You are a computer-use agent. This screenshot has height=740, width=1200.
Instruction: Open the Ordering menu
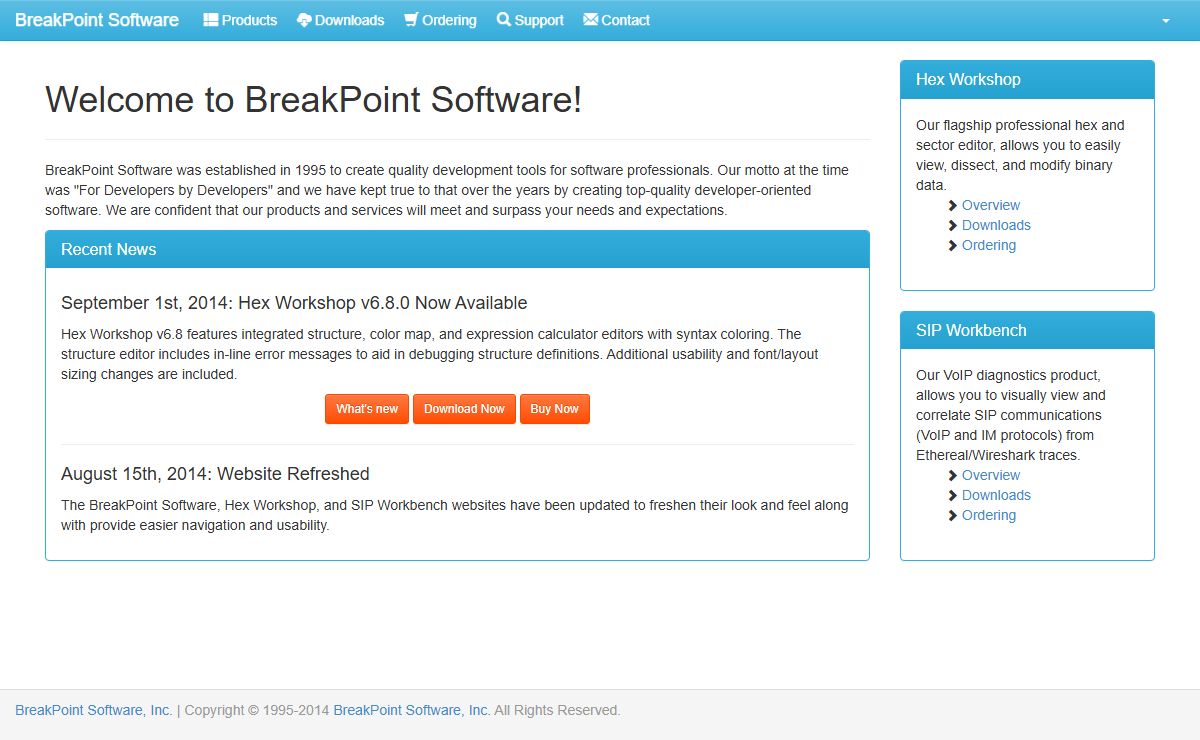click(x=440, y=20)
